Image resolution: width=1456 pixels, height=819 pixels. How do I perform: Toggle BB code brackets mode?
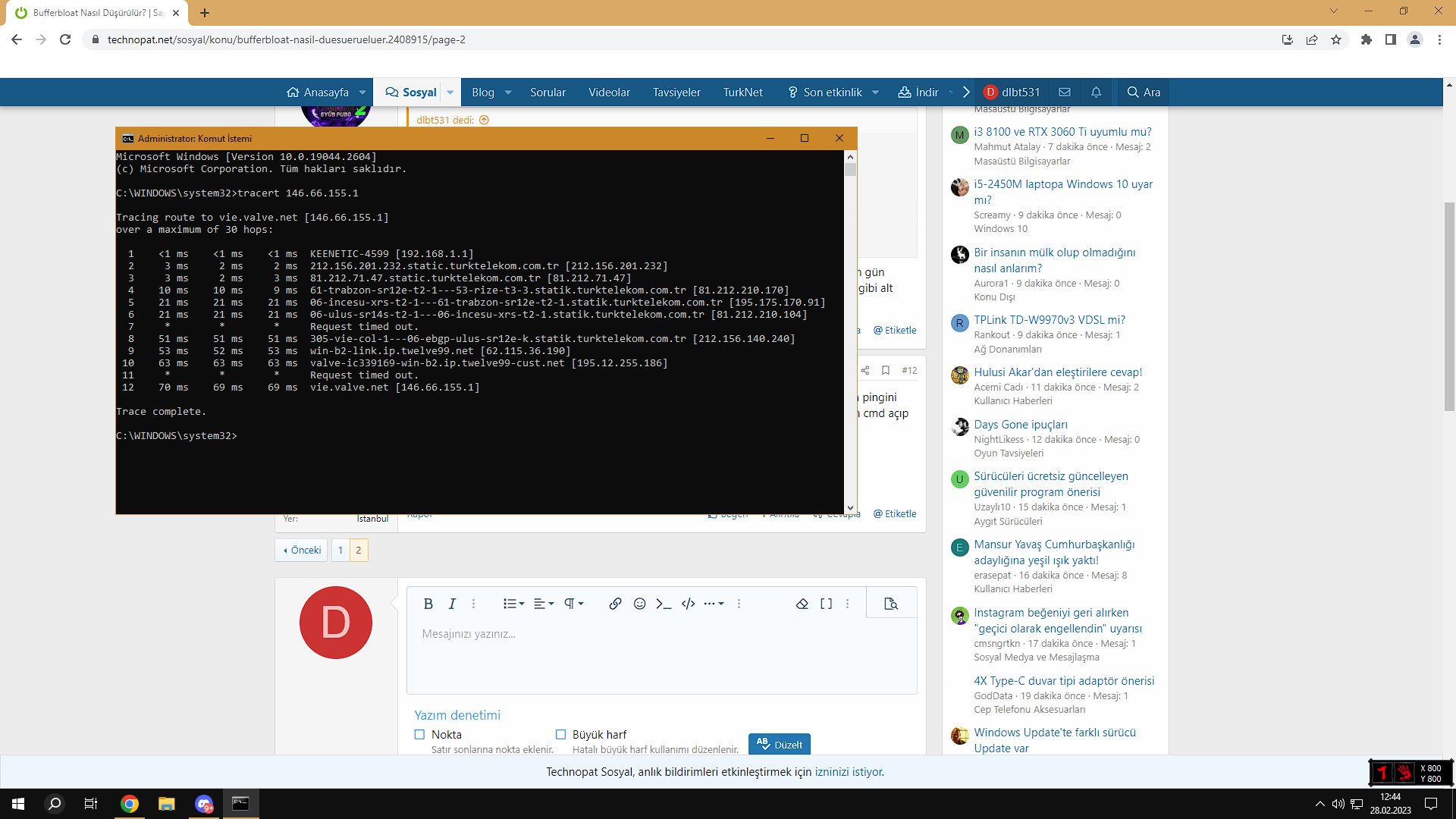click(826, 604)
